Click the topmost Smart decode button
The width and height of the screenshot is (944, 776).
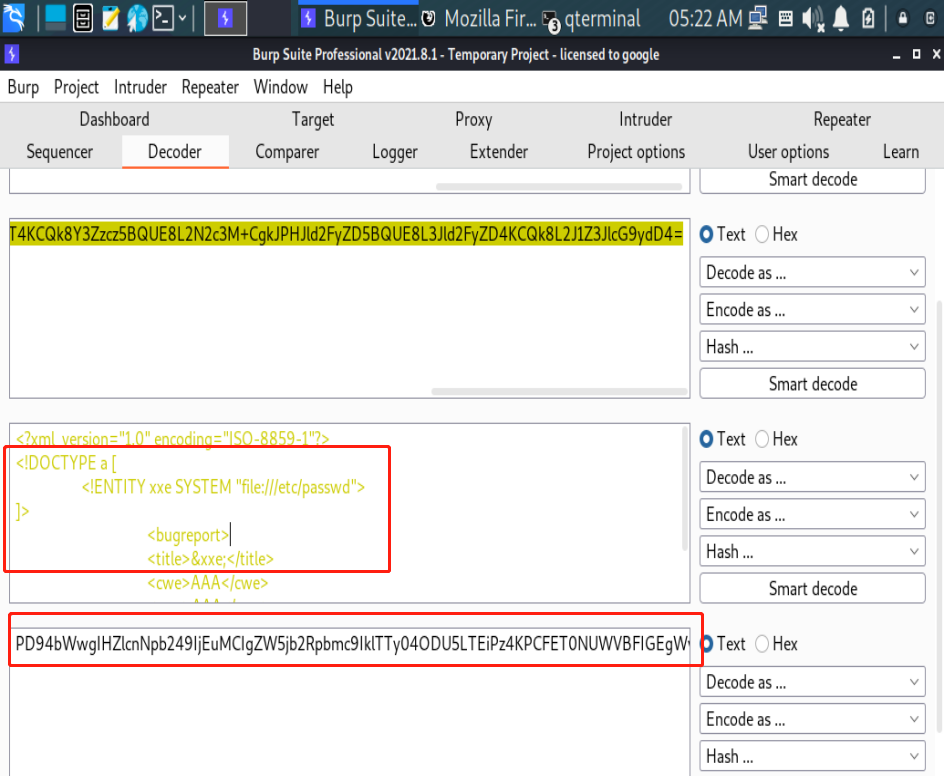coord(812,180)
